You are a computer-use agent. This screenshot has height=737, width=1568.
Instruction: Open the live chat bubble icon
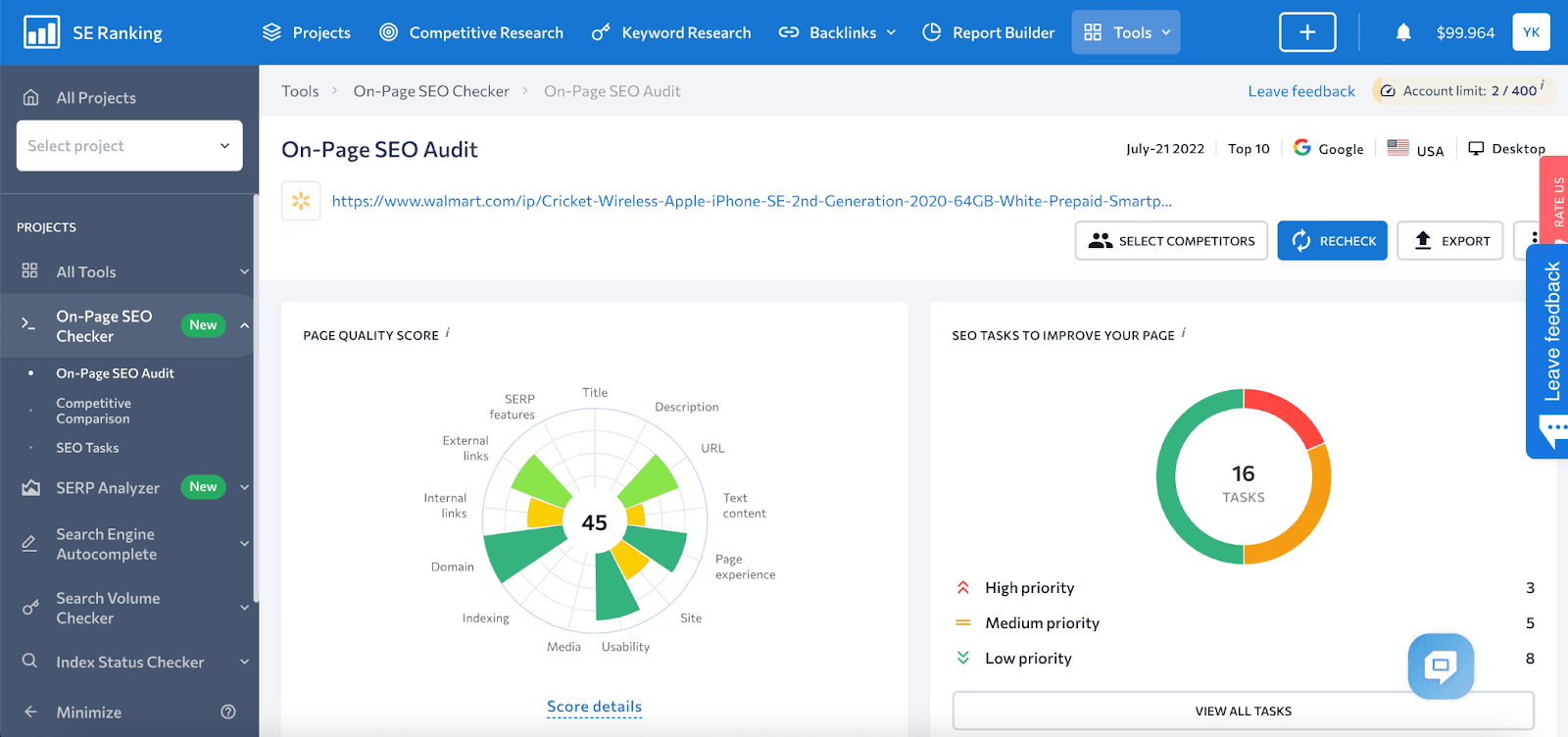(x=1441, y=666)
